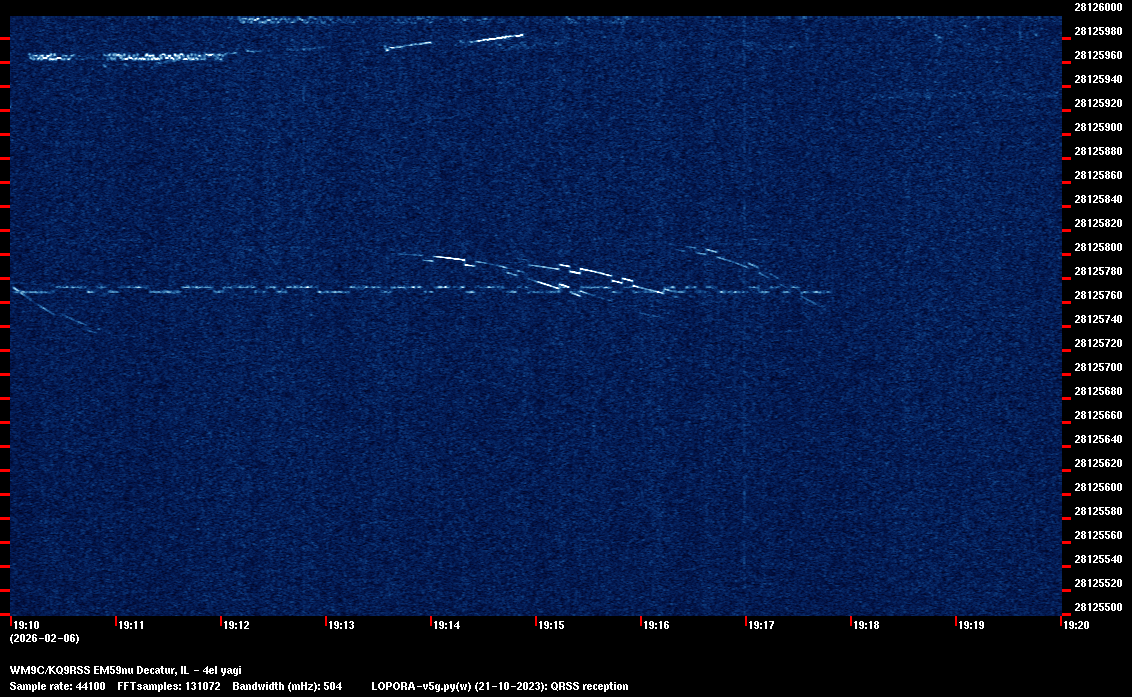Select the 28126000 frequency label
The width and height of the screenshot is (1132, 697).
[x=1097, y=7]
